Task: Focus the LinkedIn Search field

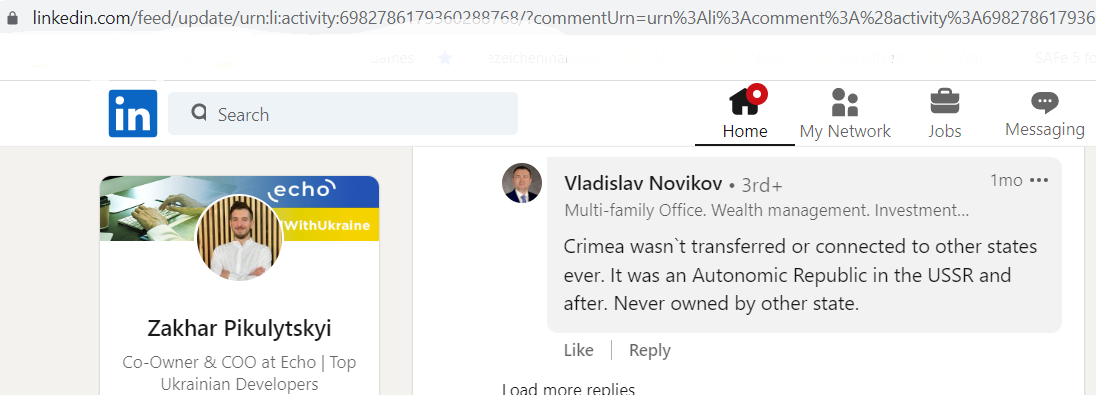Action: [x=342, y=113]
